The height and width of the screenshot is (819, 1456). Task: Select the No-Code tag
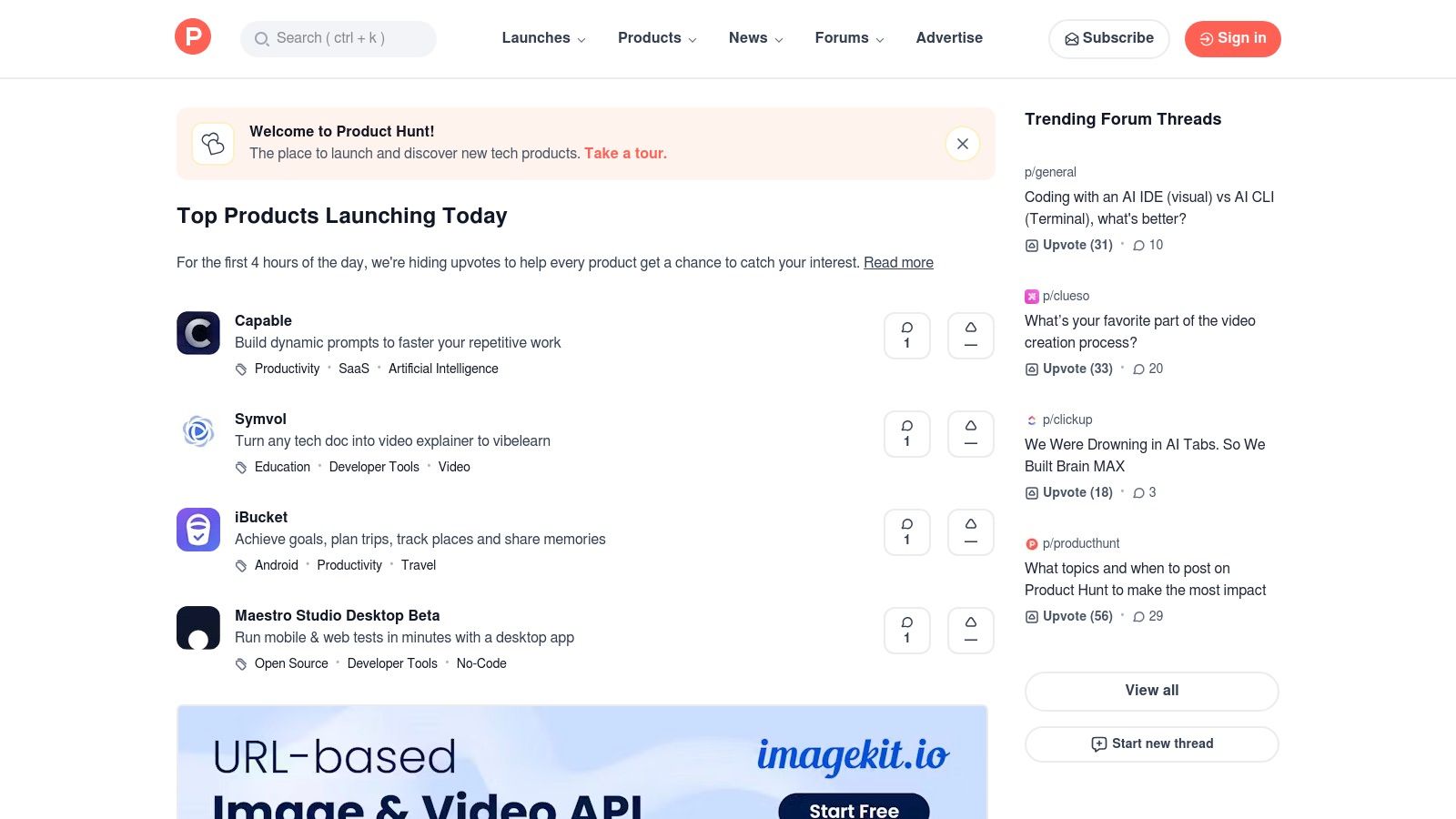[481, 663]
